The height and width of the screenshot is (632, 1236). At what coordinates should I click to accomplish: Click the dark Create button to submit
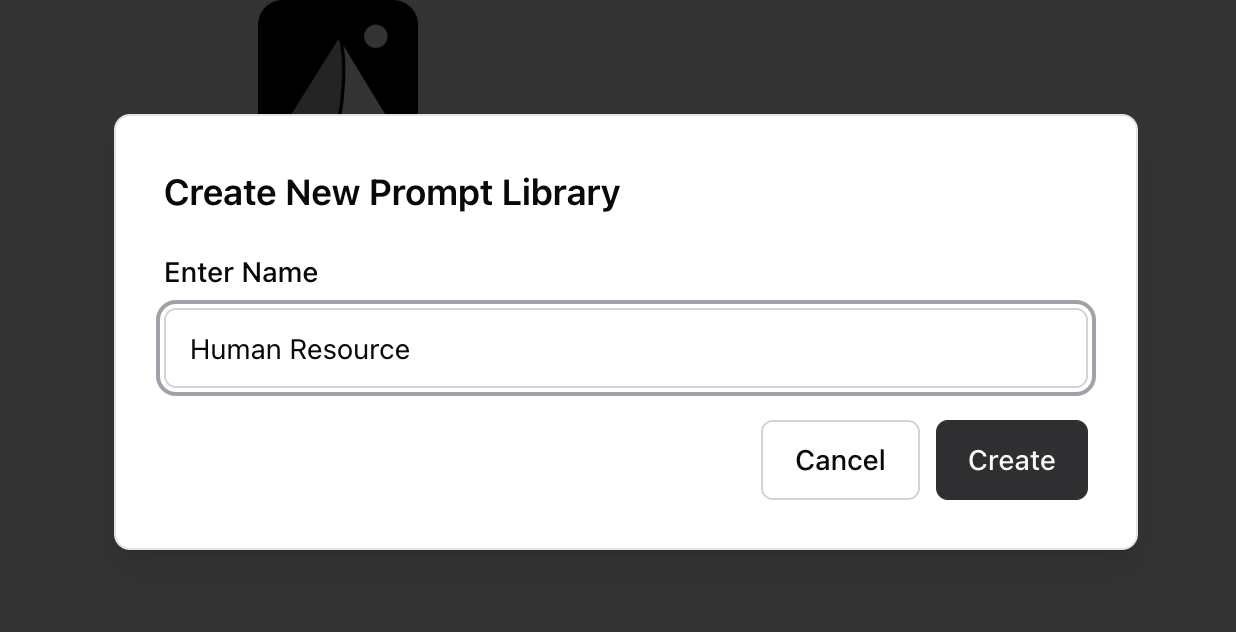pos(1011,460)
